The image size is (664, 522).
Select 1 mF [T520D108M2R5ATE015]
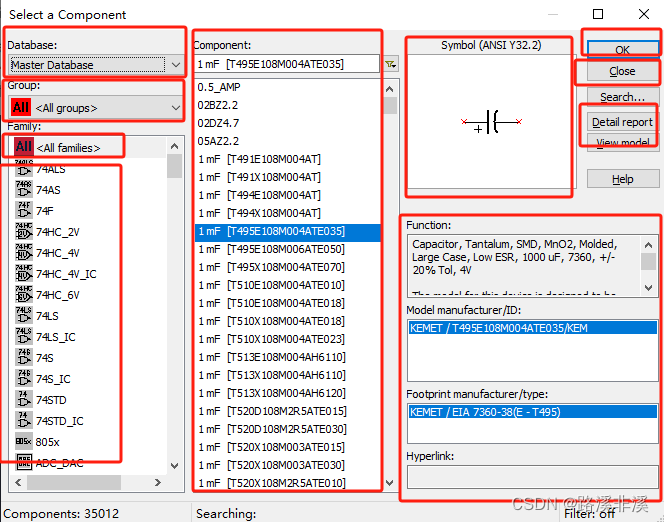coord(288,411)
